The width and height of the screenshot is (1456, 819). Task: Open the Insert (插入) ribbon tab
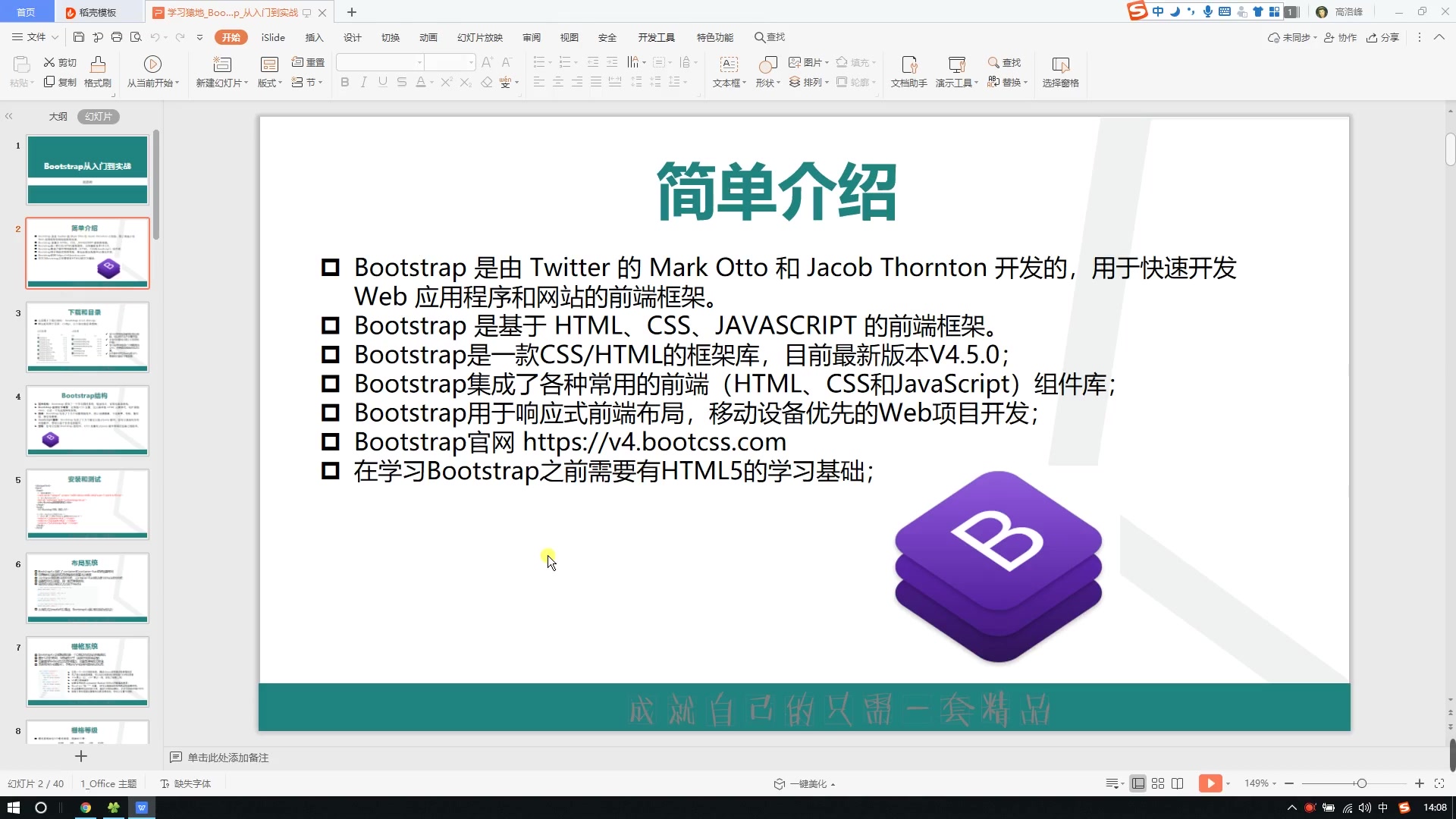314,37
